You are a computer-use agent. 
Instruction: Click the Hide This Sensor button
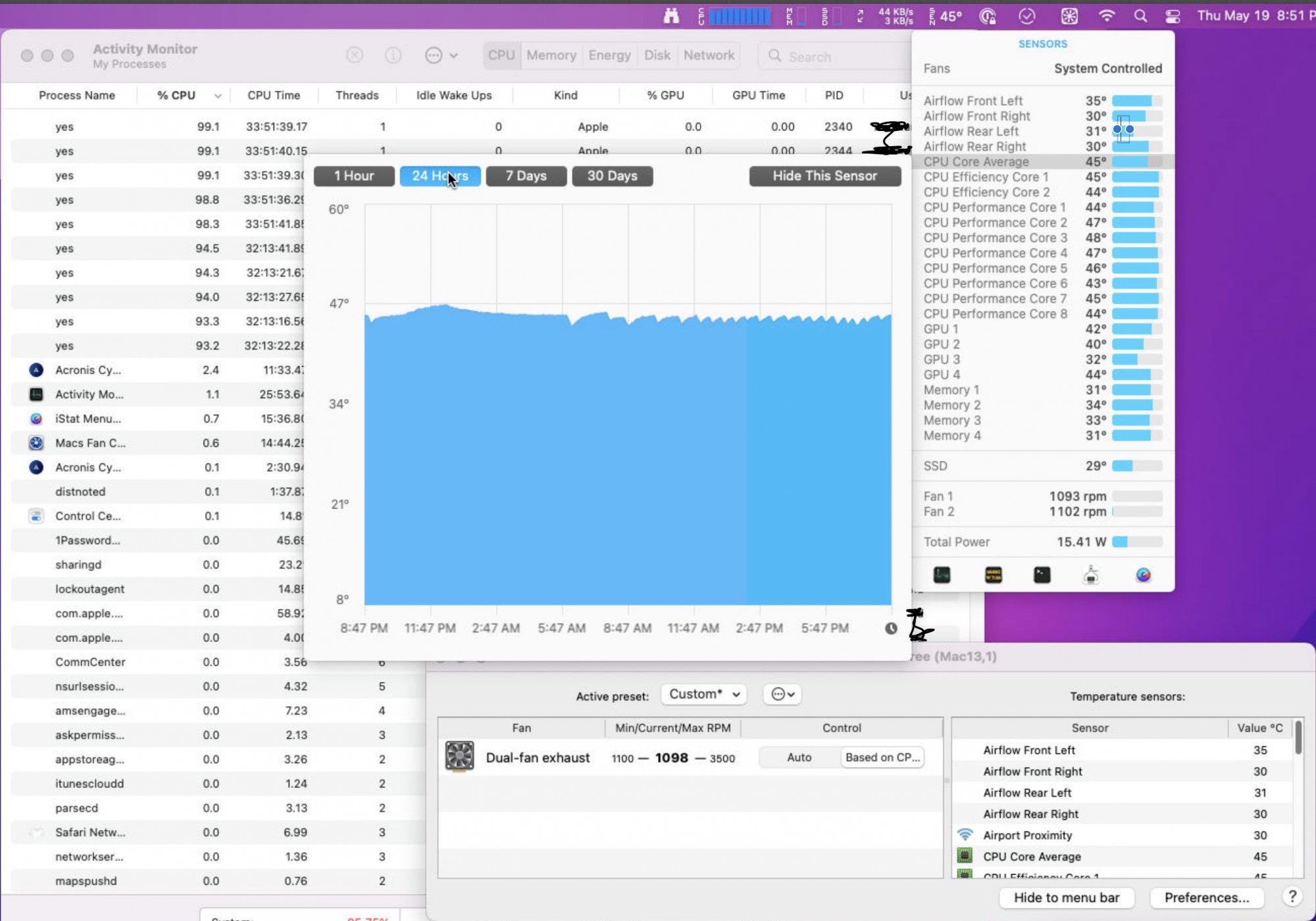(824, 176)
